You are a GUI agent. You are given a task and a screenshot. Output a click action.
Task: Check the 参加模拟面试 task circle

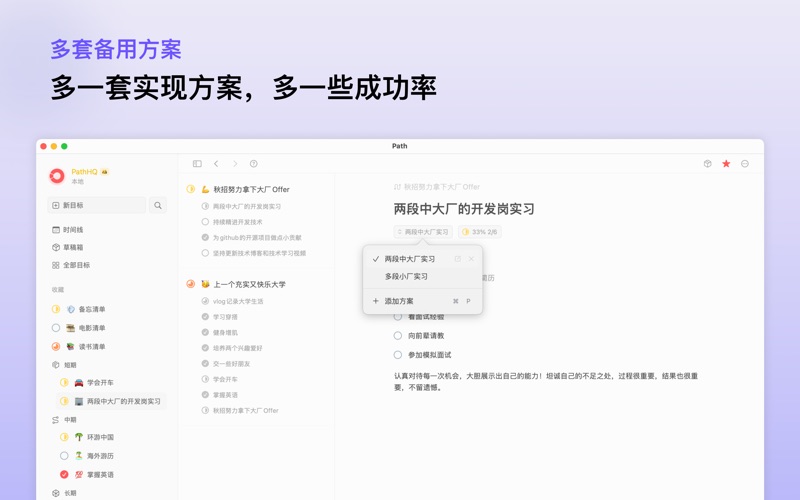pyautogui.click(x=398, y=355)
